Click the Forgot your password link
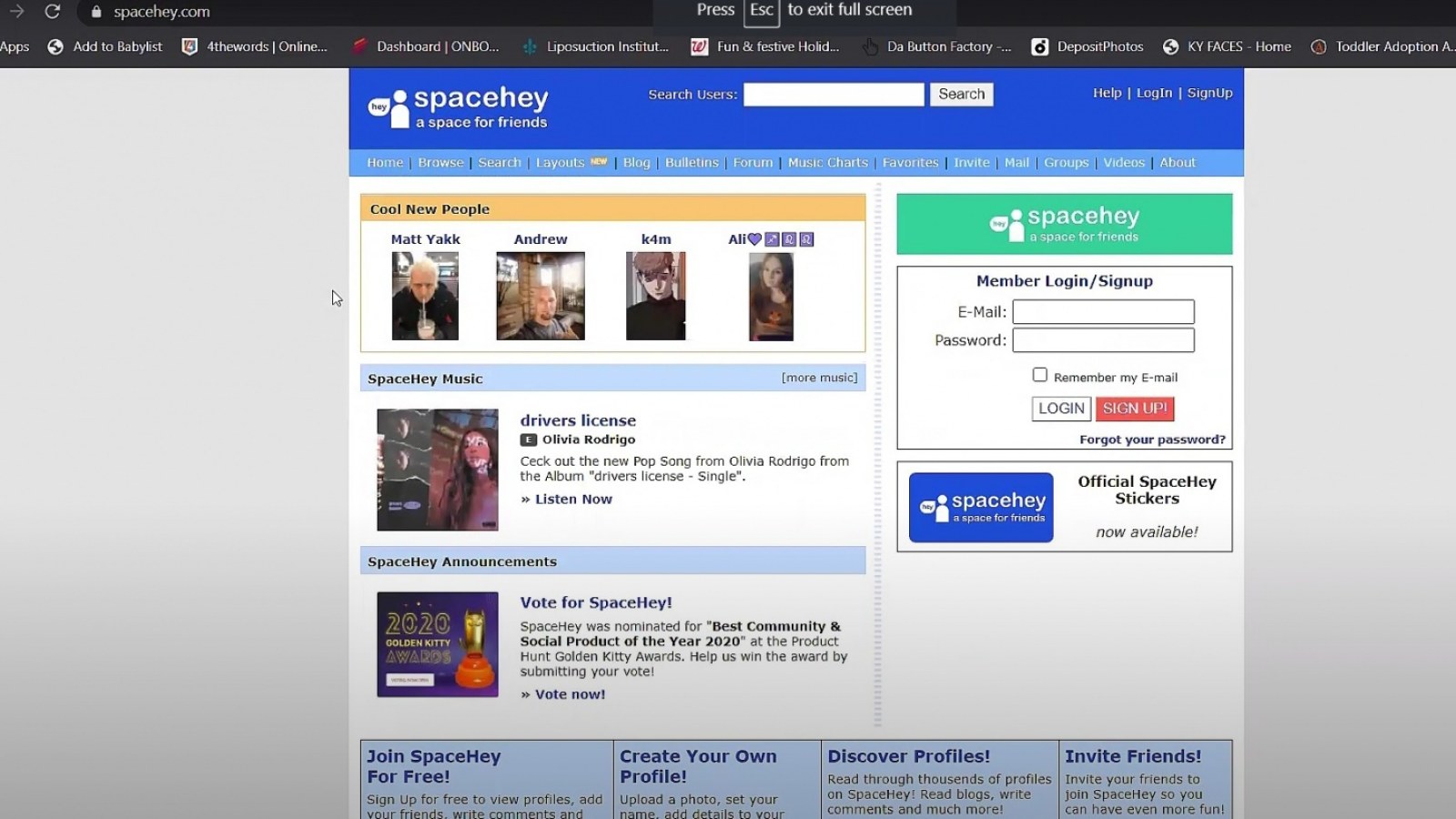The image size is (1456, 819). tap(1152, 440)
